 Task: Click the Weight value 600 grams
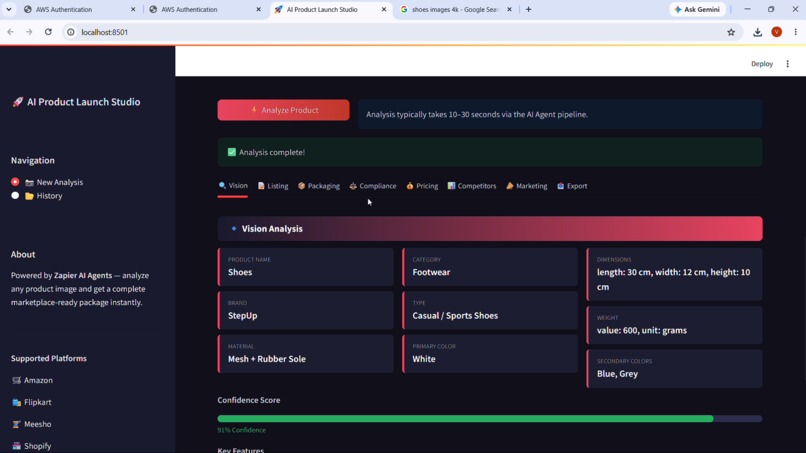642,330
